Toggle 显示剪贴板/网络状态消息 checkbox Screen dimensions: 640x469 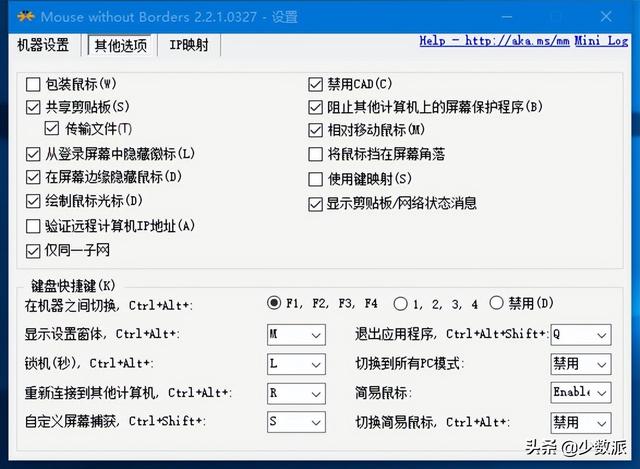pos(316,204)
